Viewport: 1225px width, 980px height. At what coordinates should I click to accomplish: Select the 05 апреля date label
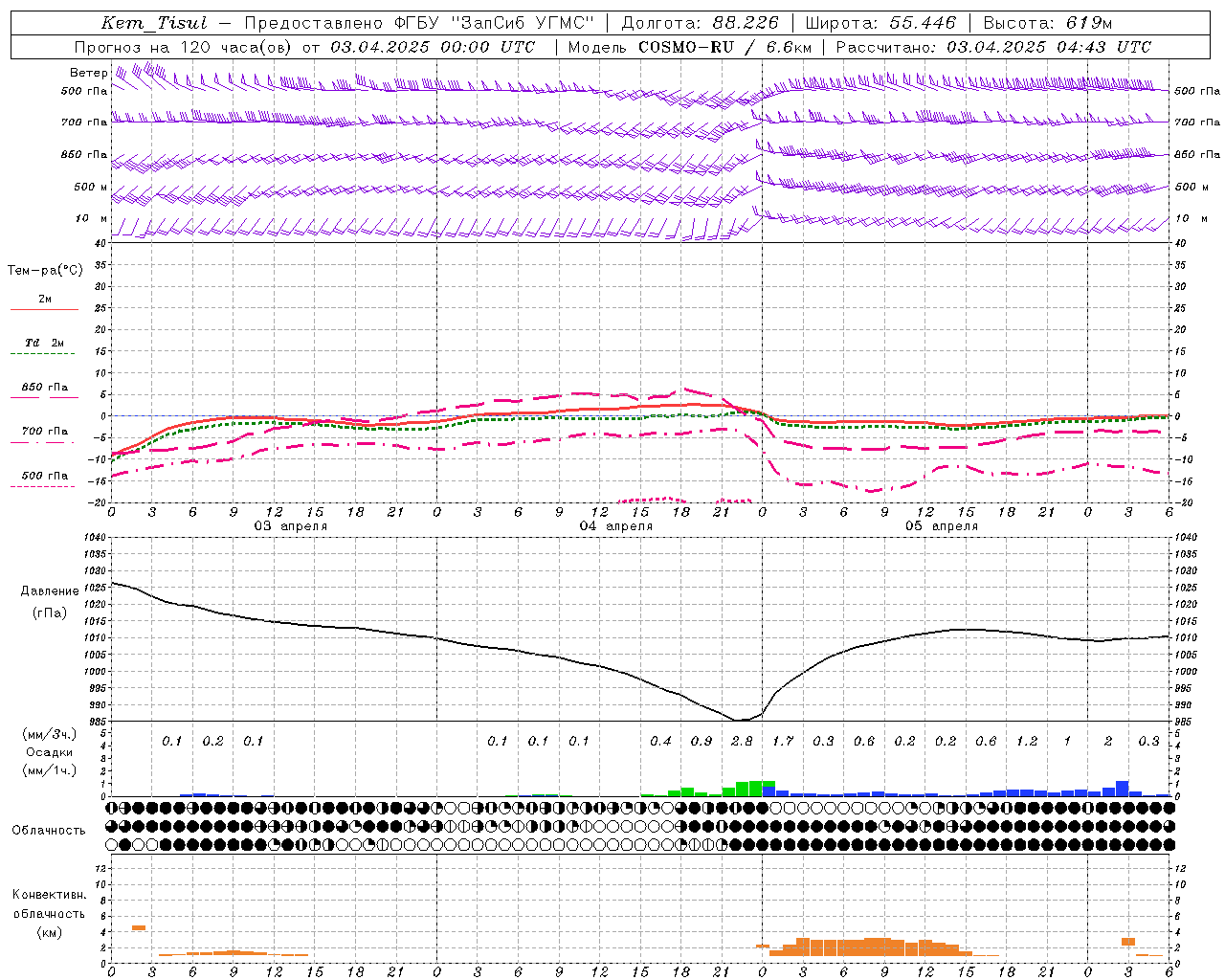click(x=942, y=526)
